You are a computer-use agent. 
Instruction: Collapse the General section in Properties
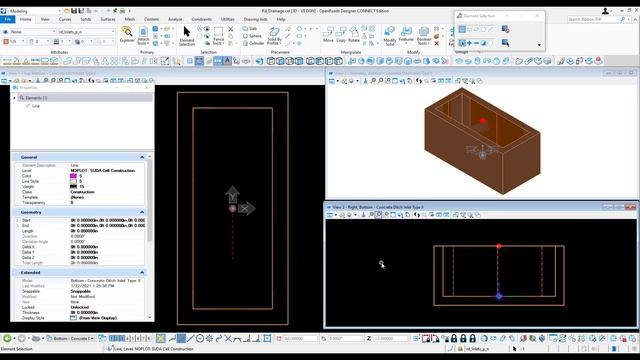(x=142, y=157)
